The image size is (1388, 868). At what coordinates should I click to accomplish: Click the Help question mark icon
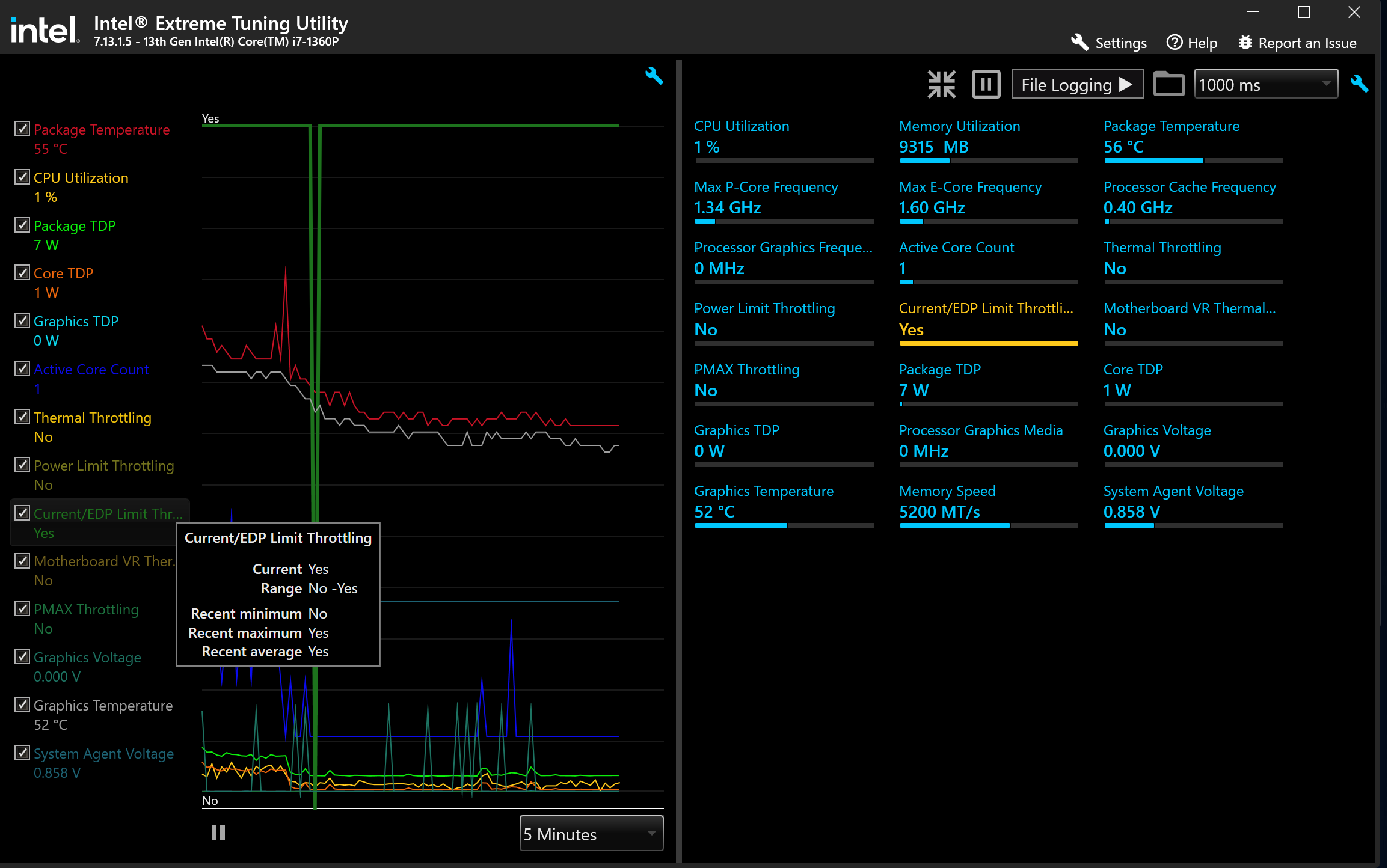coord(1175,43)
